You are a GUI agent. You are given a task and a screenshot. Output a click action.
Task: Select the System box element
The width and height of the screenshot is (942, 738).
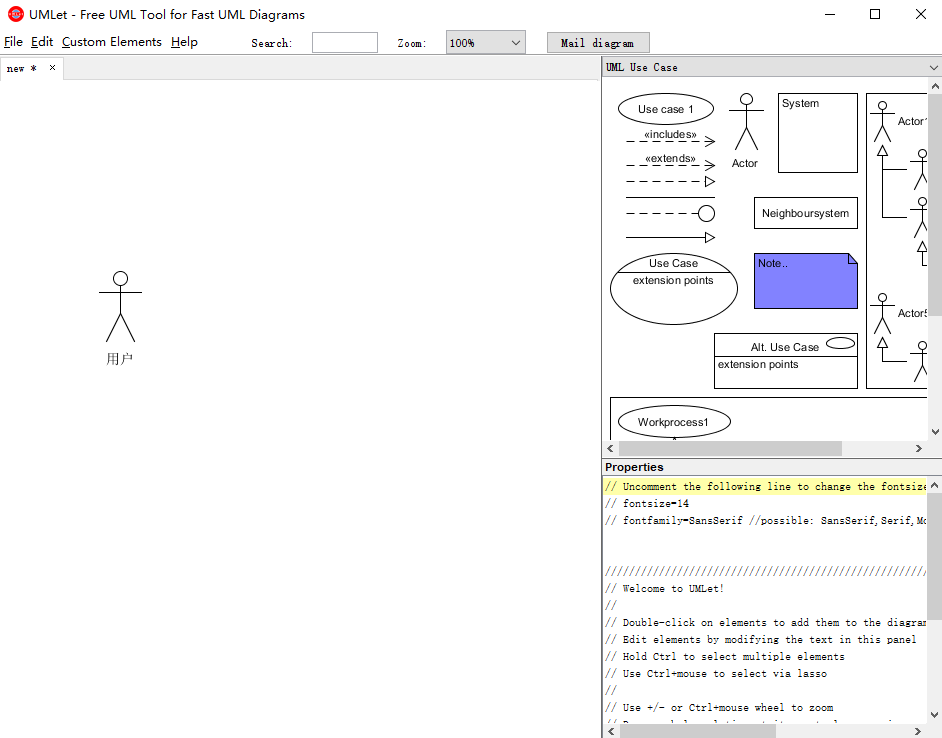coord(818,133)
